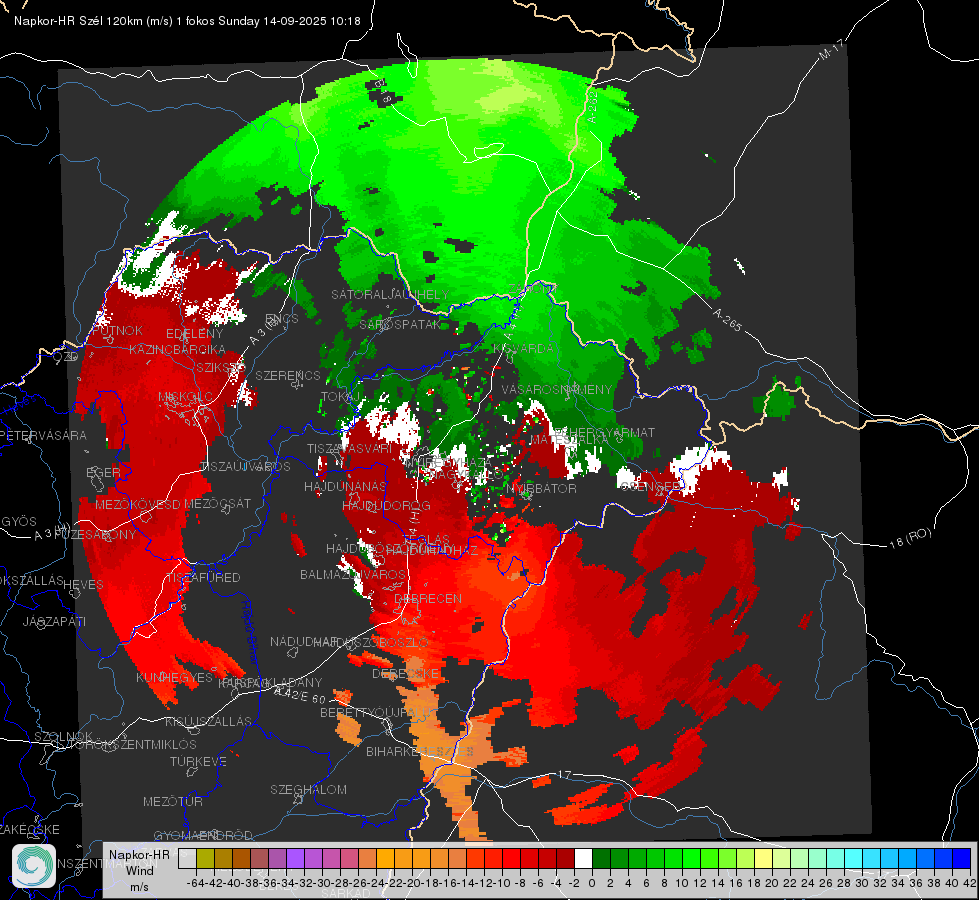Click the radar title 'Napkor-HR Szél 120km' text

(x=78, y=21)
